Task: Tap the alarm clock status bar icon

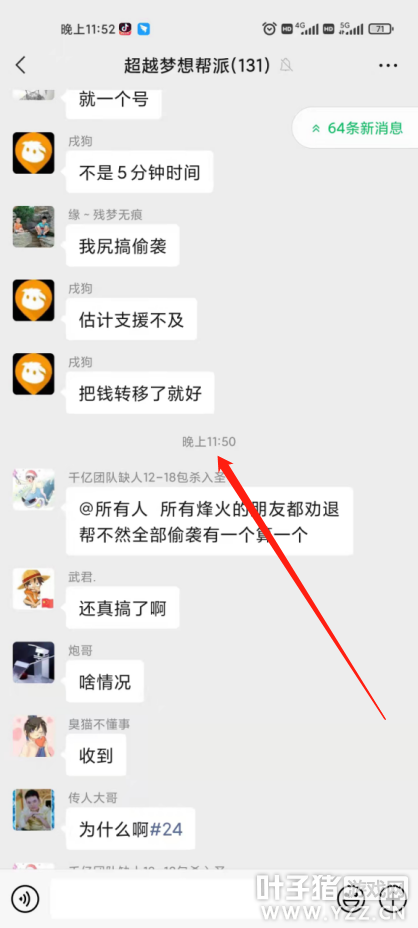Action: (269, 28)
